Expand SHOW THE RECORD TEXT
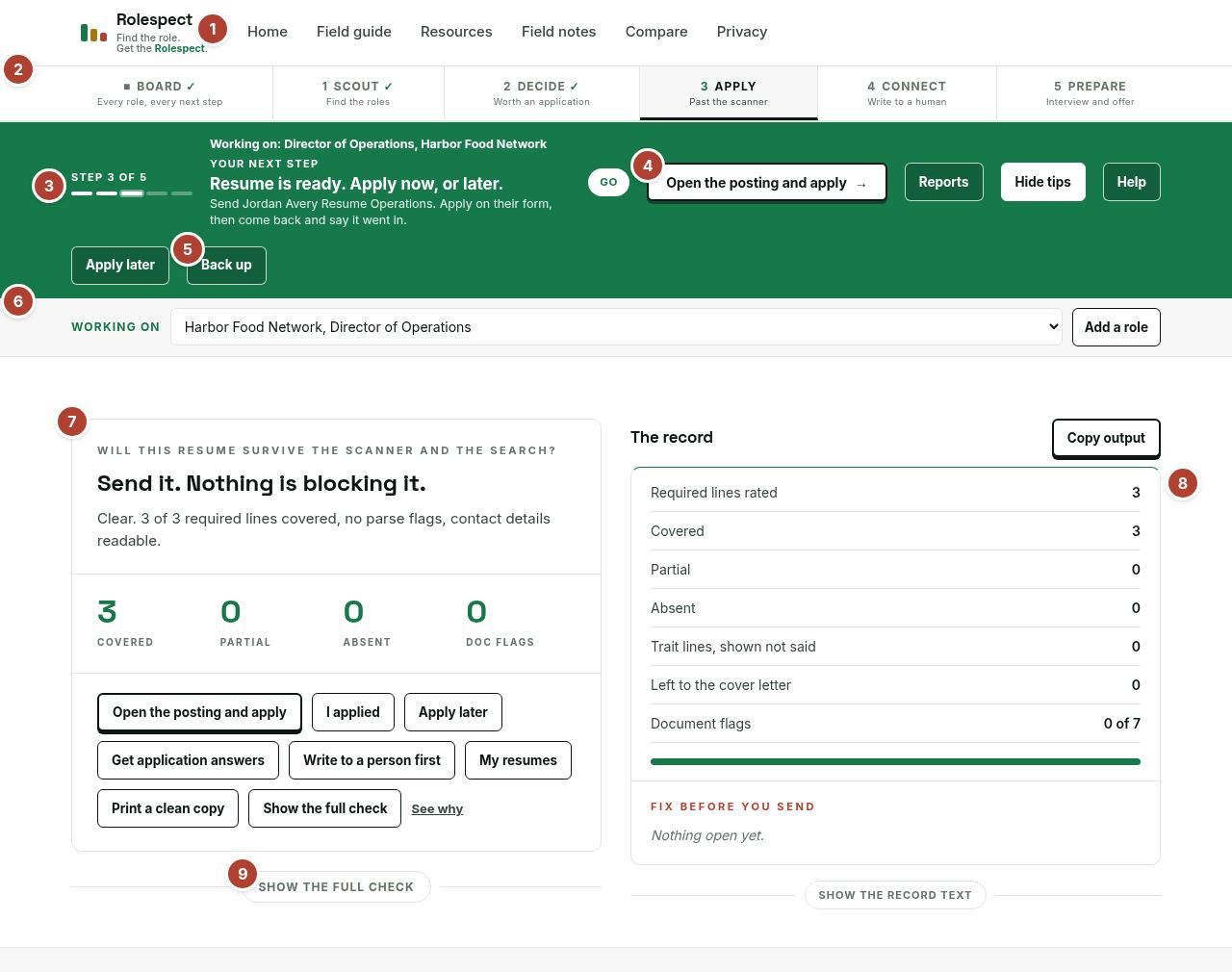The height and width of the screenshot is (972, 1232). 895,895
